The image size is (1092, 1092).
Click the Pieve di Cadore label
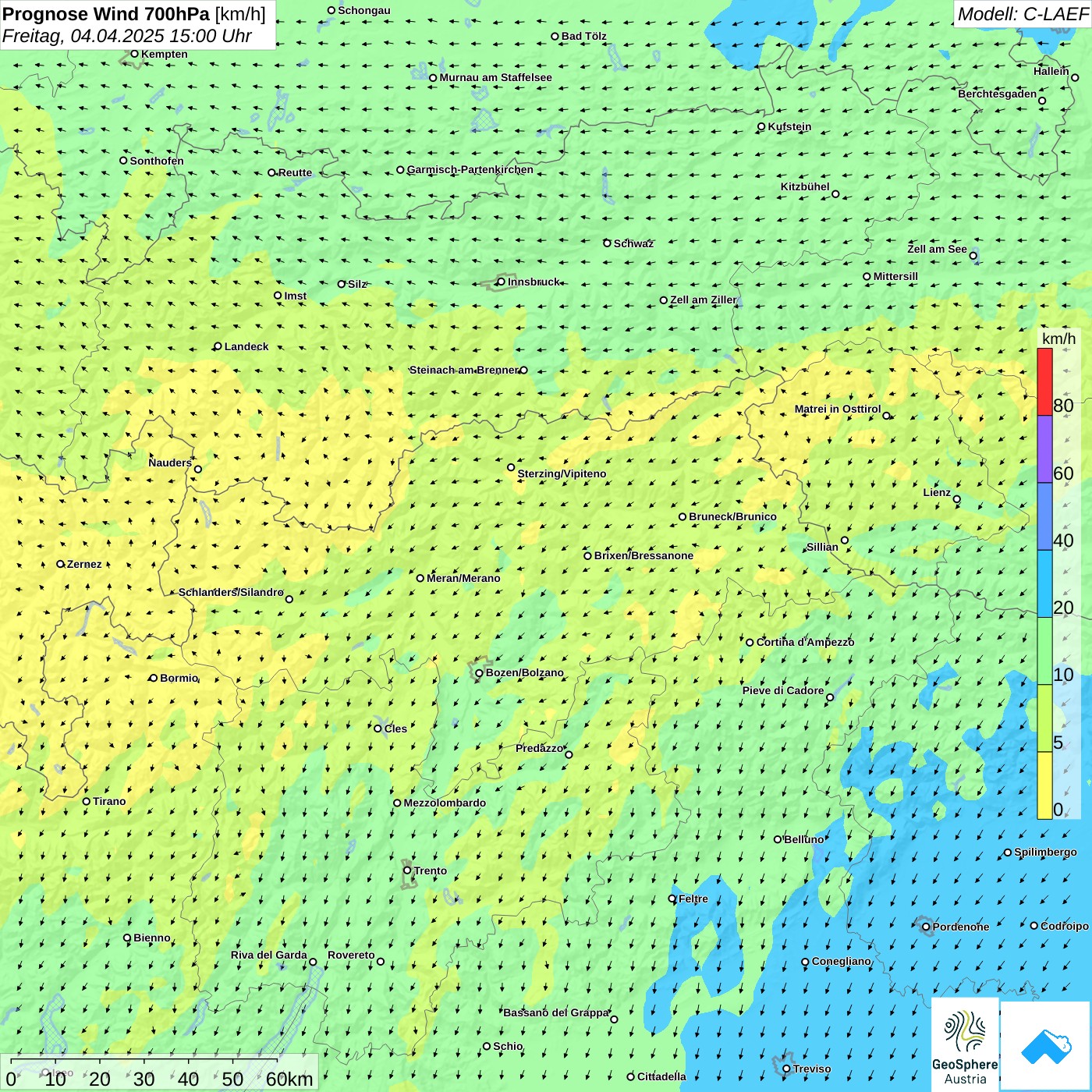click(783, 690)
